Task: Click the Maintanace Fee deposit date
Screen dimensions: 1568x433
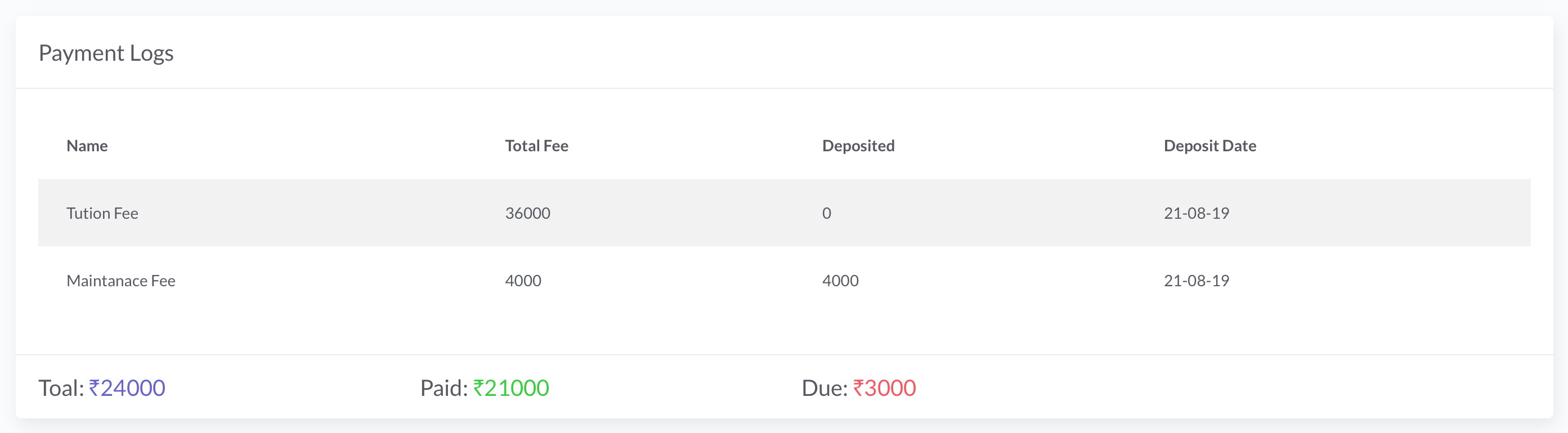Action: pos(1196,281)
